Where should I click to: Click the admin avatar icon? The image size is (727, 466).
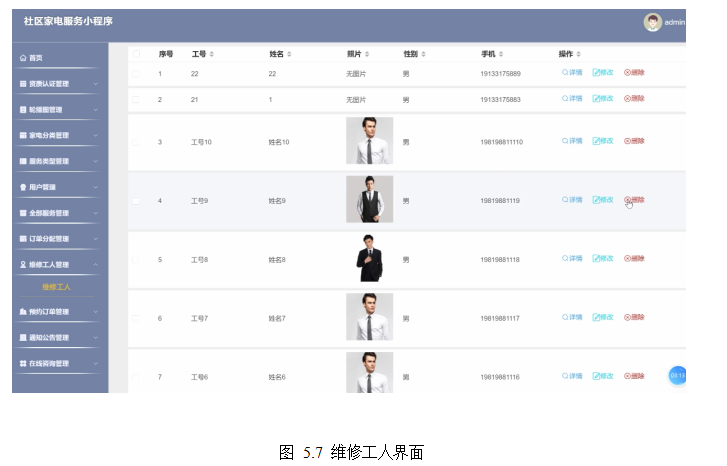pyautogui.click(x=652, y=22)
